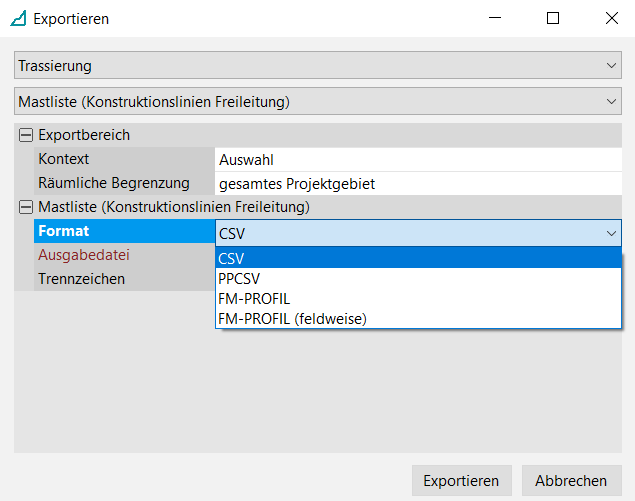Open the Trassierung category dropdown
635x501 pixels.
tap(317, 66)
